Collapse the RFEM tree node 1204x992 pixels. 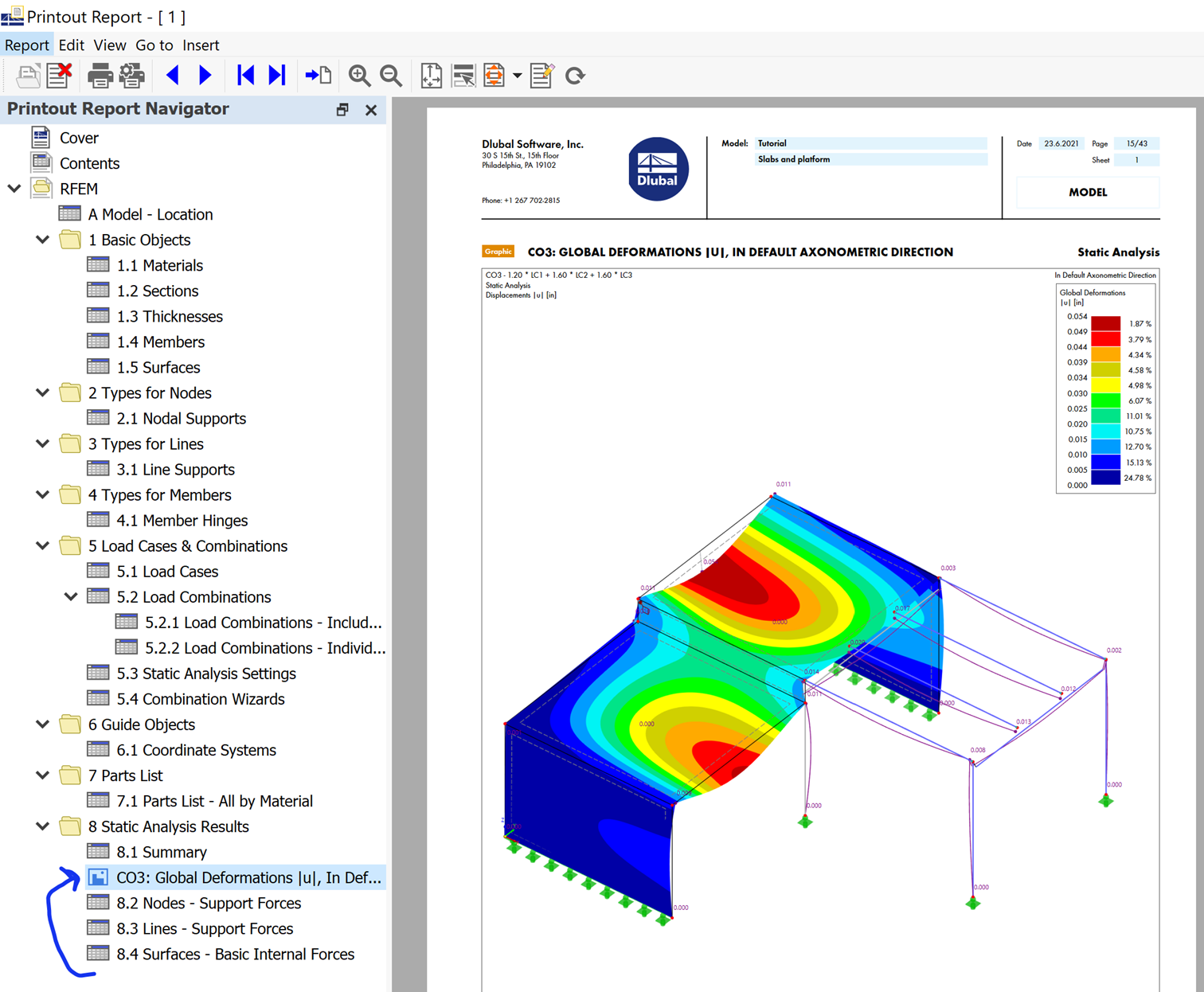click(x=14, y=189)
